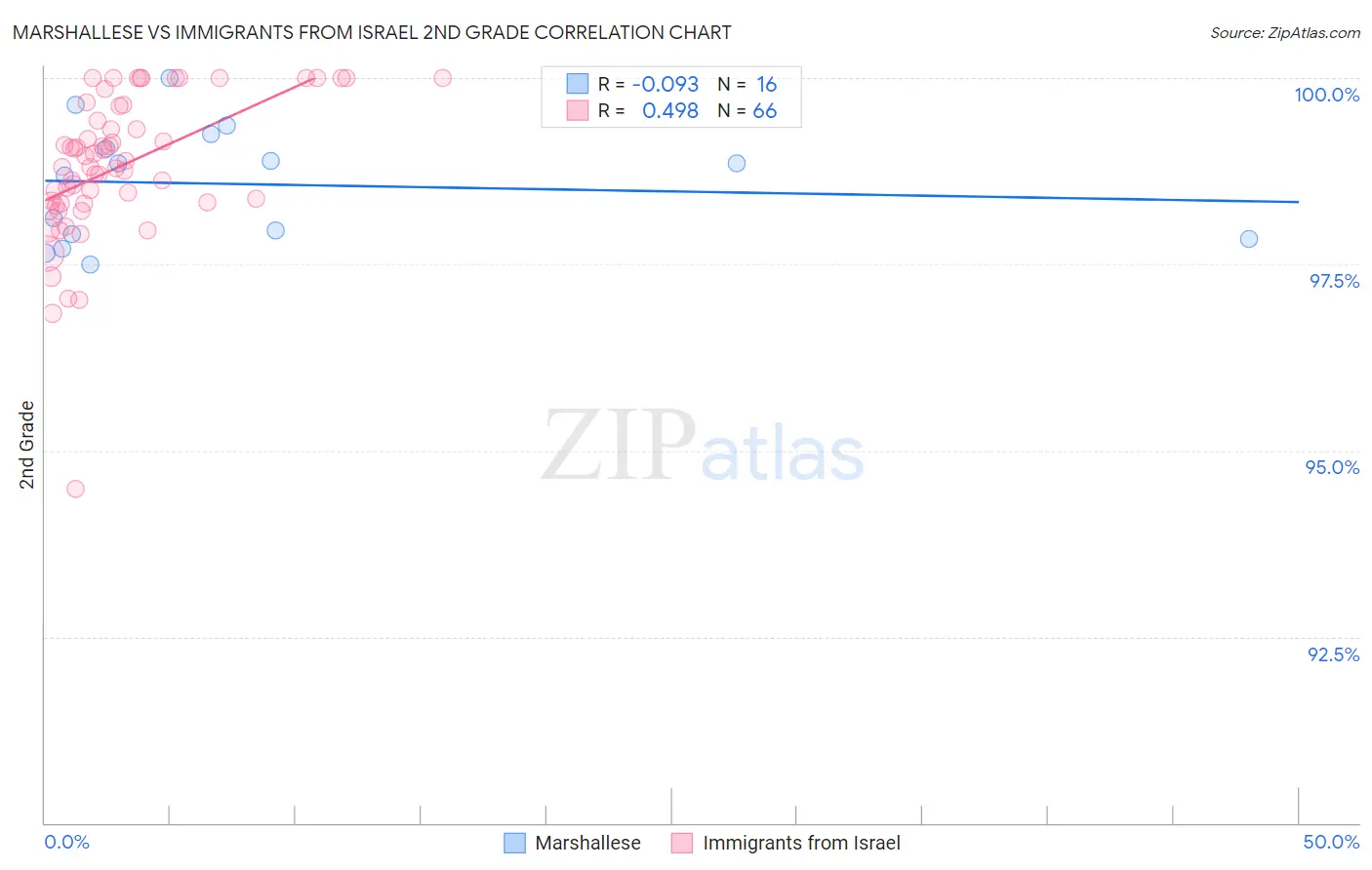This screenshot has height=870, width=1372.
Task: Open the Source: ZipAtlas.com link
Action: point(1284,32)
